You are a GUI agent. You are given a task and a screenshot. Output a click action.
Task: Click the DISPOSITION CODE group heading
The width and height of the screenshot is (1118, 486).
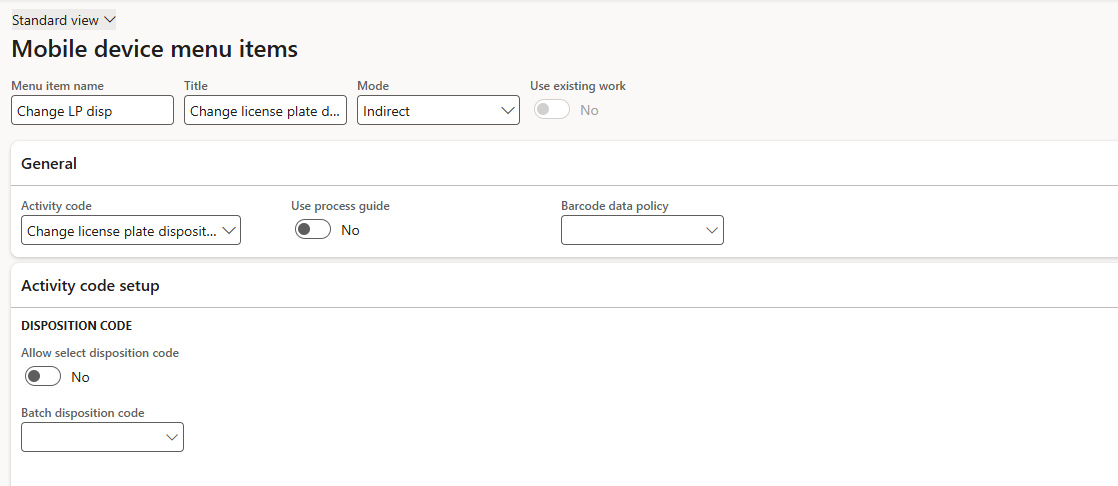point(76,326)
